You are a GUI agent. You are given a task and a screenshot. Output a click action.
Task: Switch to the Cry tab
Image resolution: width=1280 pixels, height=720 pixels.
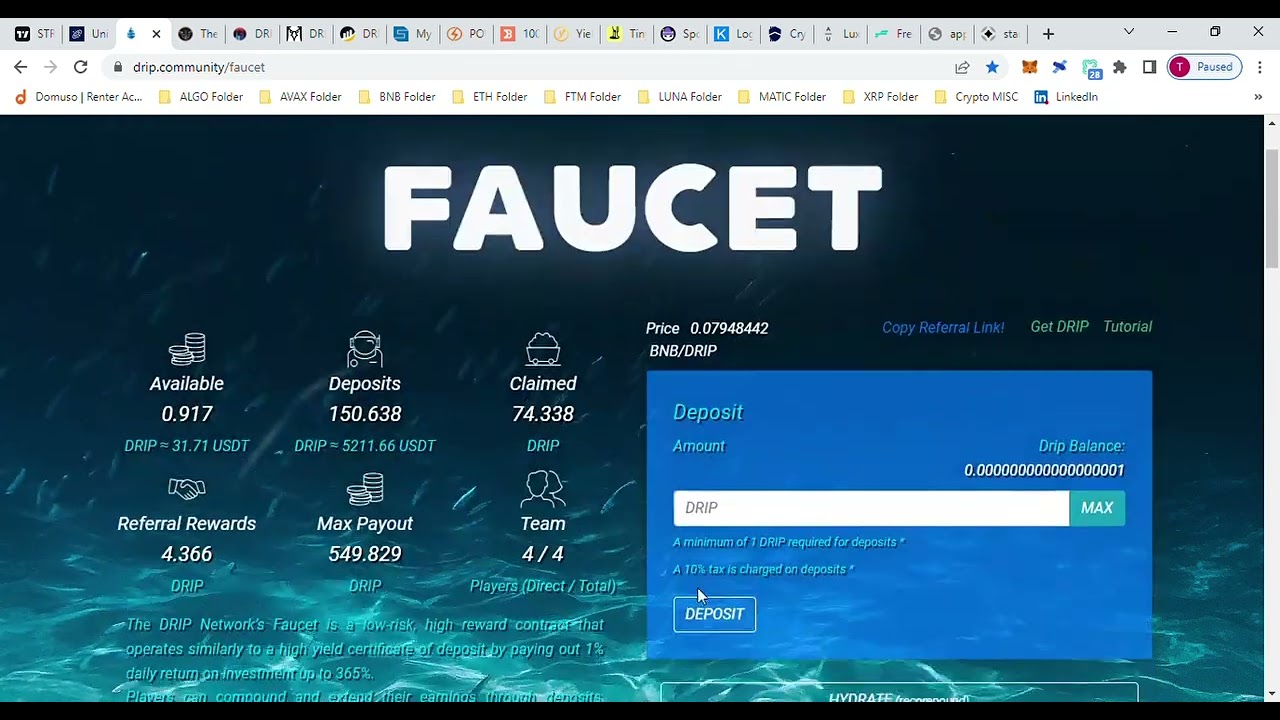pyautogui.click(x=787, y=34)
